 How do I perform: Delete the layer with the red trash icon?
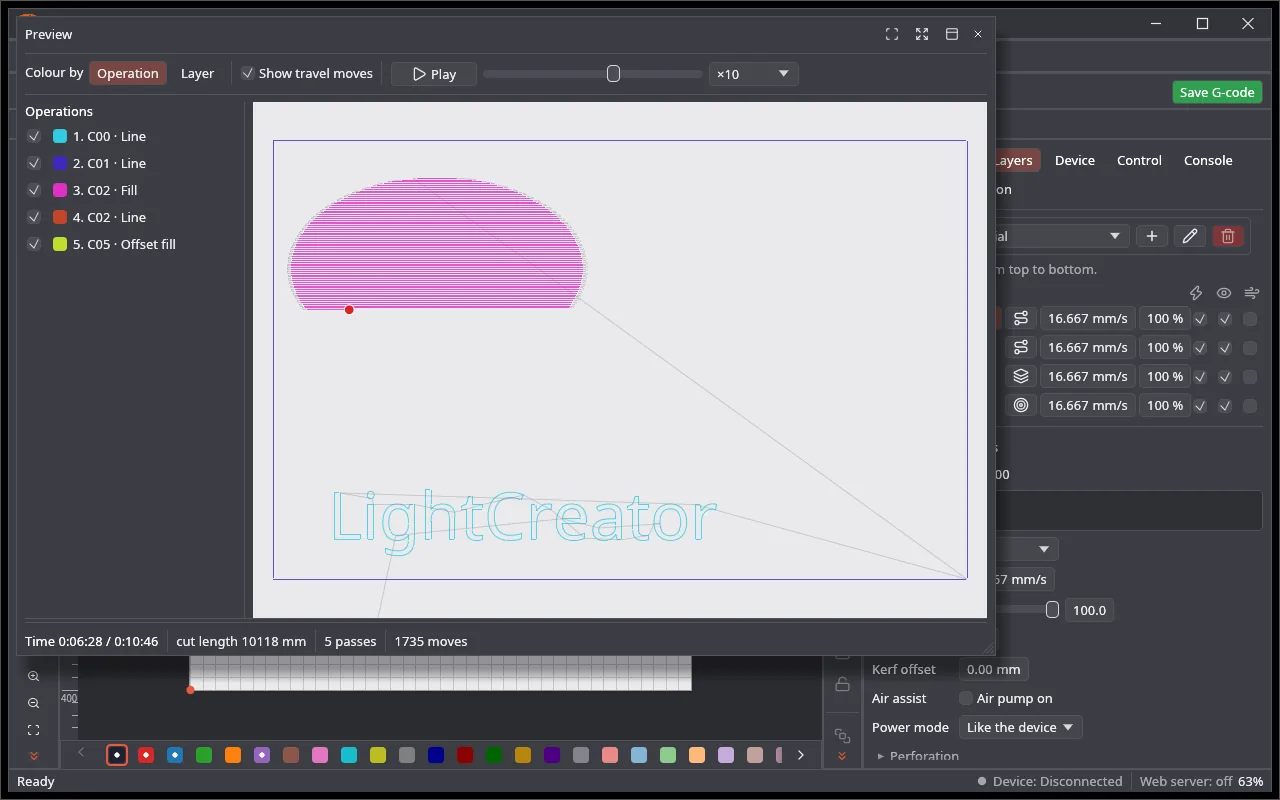point(1228,236)
